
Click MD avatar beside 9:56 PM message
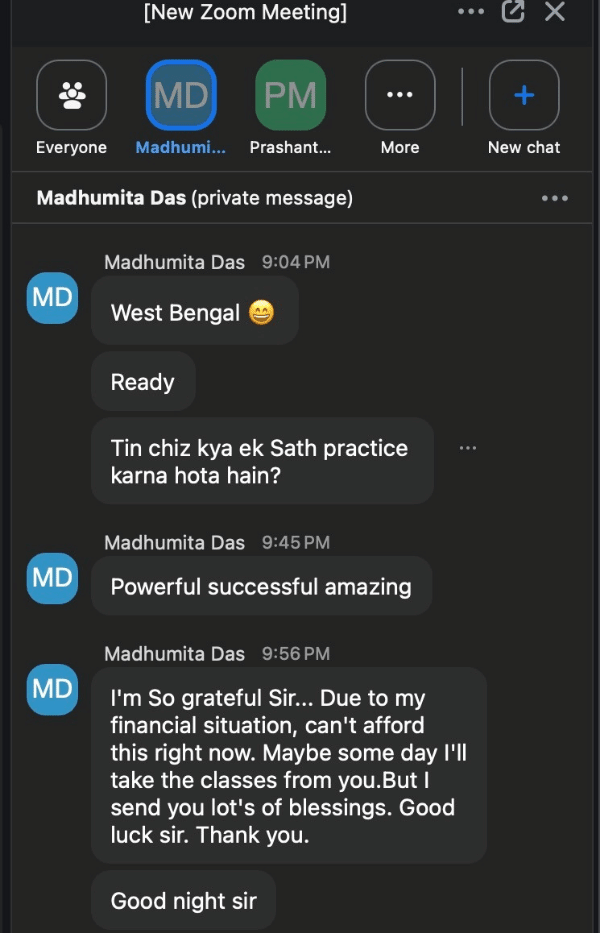tap(52, 689)
